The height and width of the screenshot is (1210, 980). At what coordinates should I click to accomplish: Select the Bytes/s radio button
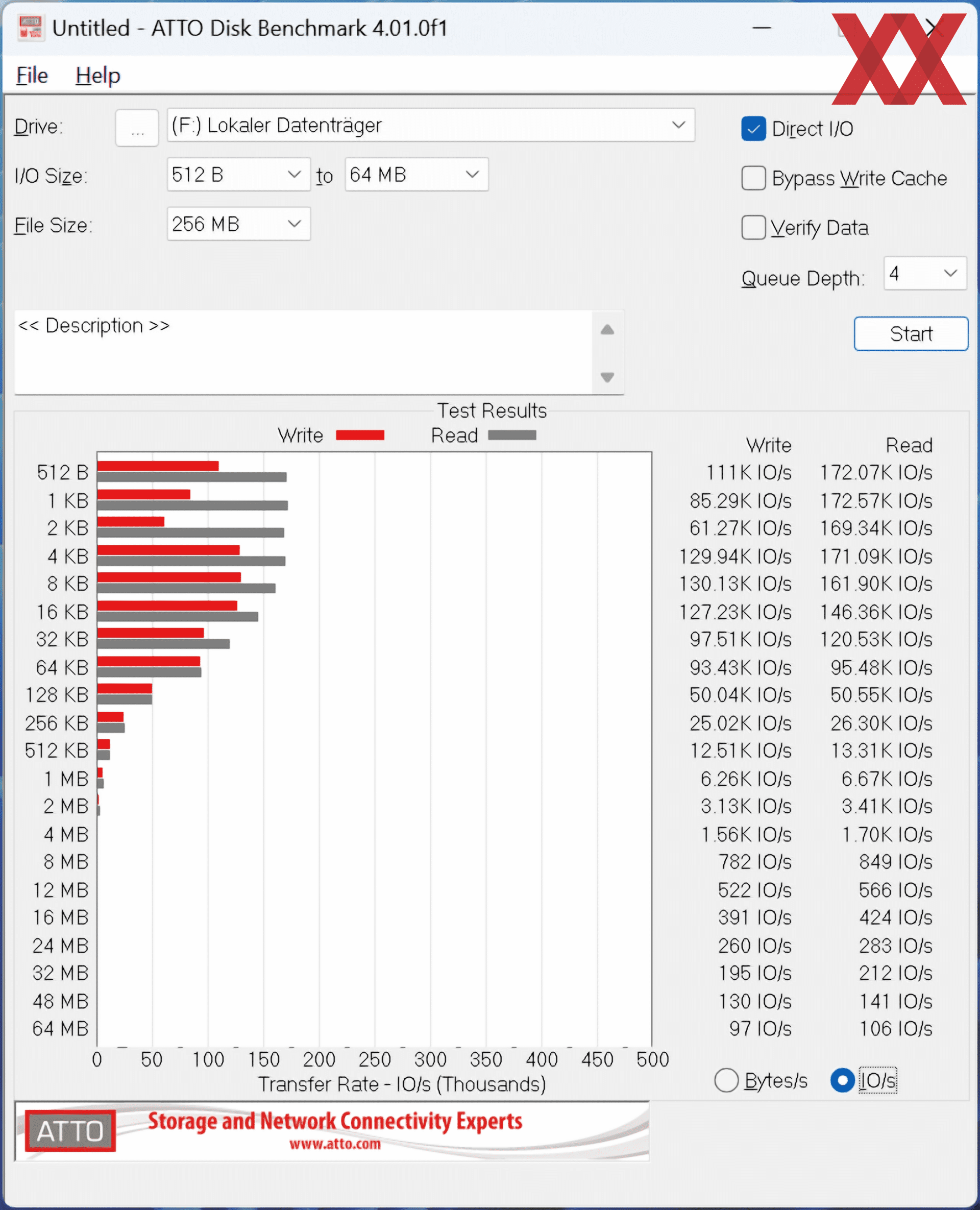click(x=726, y=1080)
